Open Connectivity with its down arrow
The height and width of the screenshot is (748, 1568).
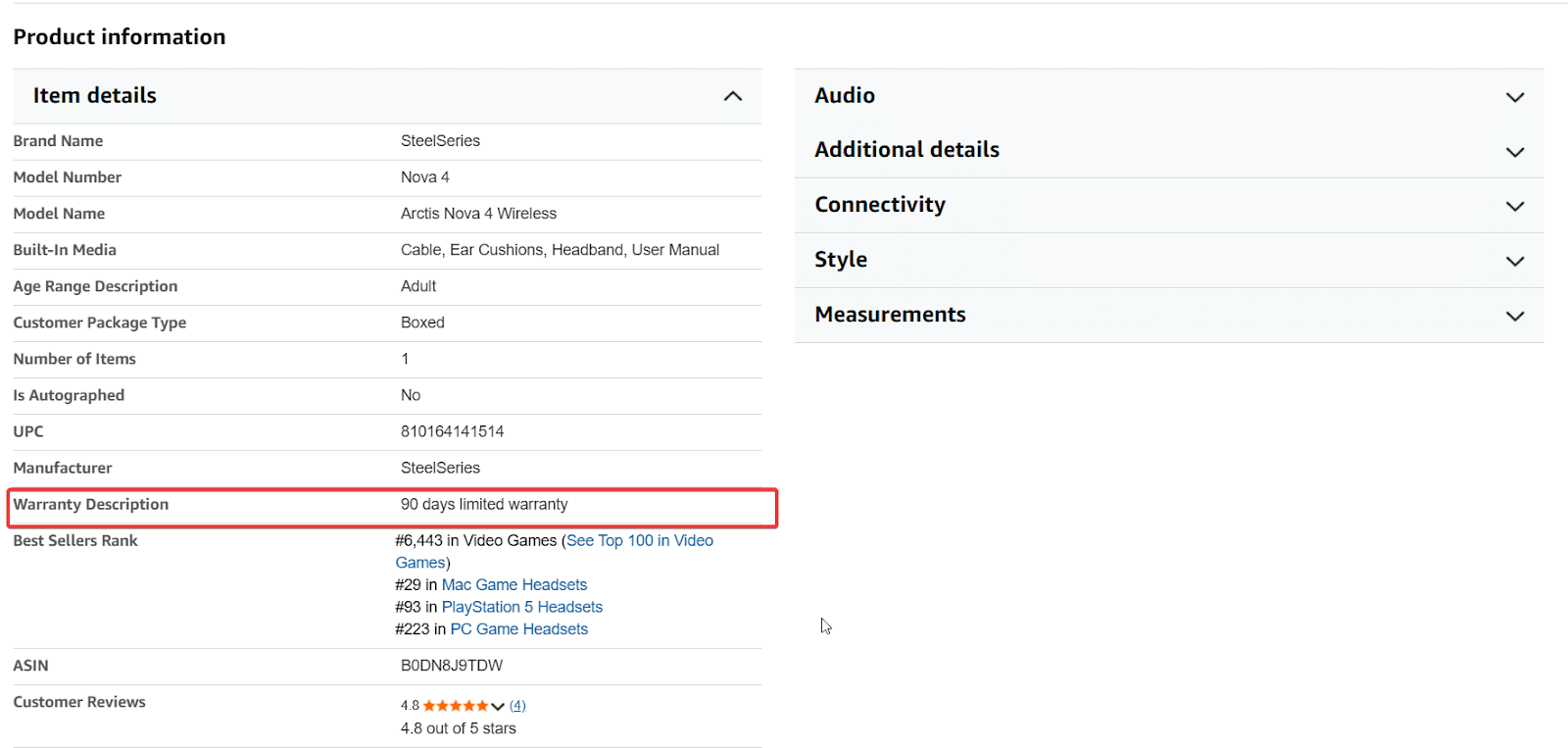click(x=1514, y=206)
